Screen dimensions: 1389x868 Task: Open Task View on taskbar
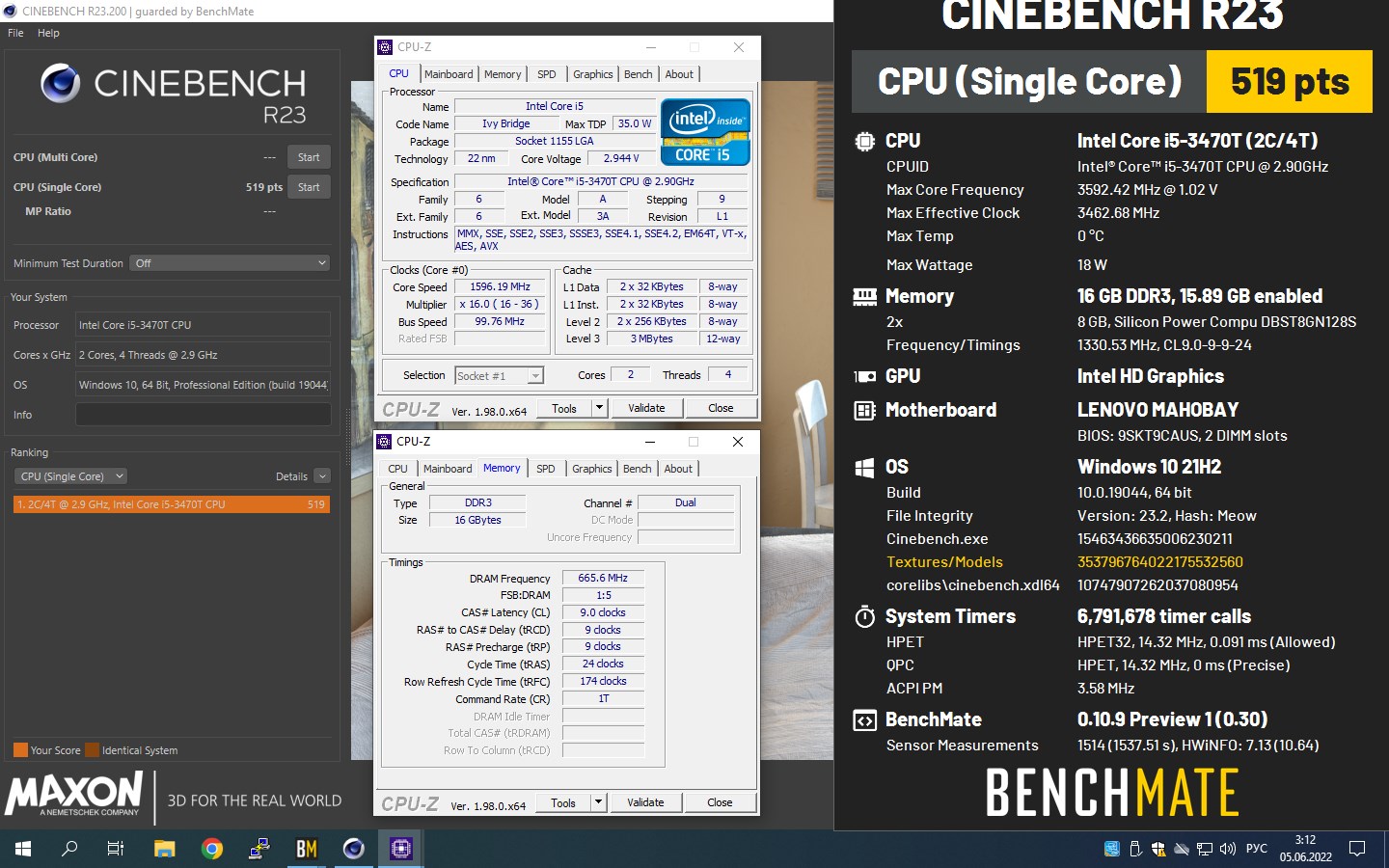coord(116,849)
